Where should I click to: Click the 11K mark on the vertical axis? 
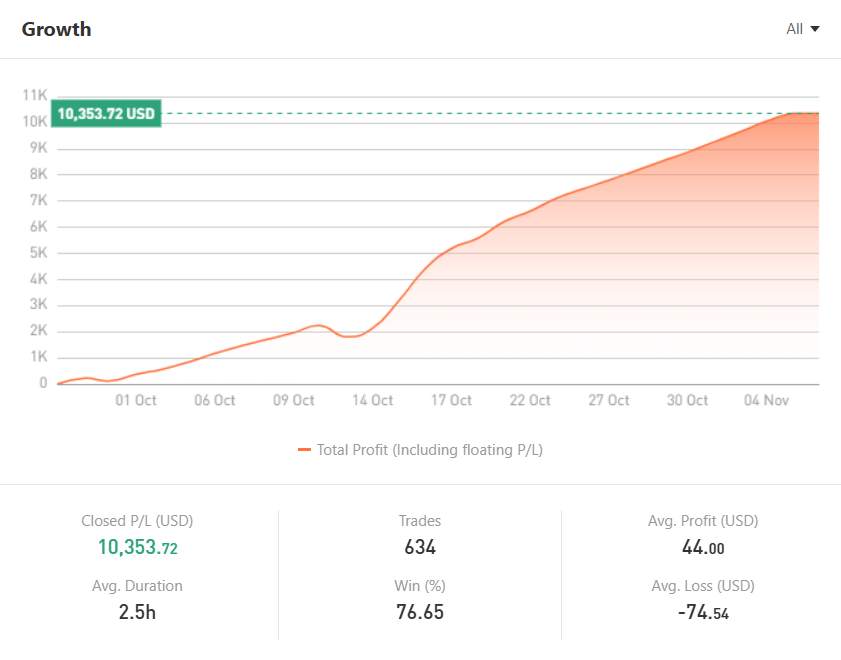point(36,94)
